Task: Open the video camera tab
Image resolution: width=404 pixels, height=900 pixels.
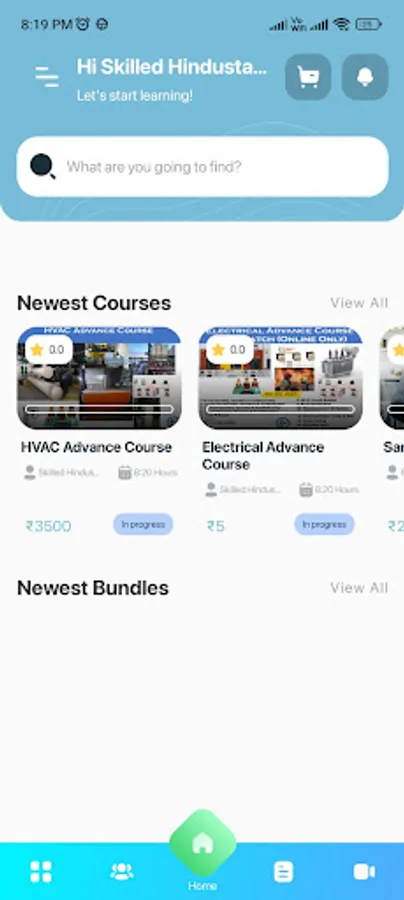Action: 364,872
